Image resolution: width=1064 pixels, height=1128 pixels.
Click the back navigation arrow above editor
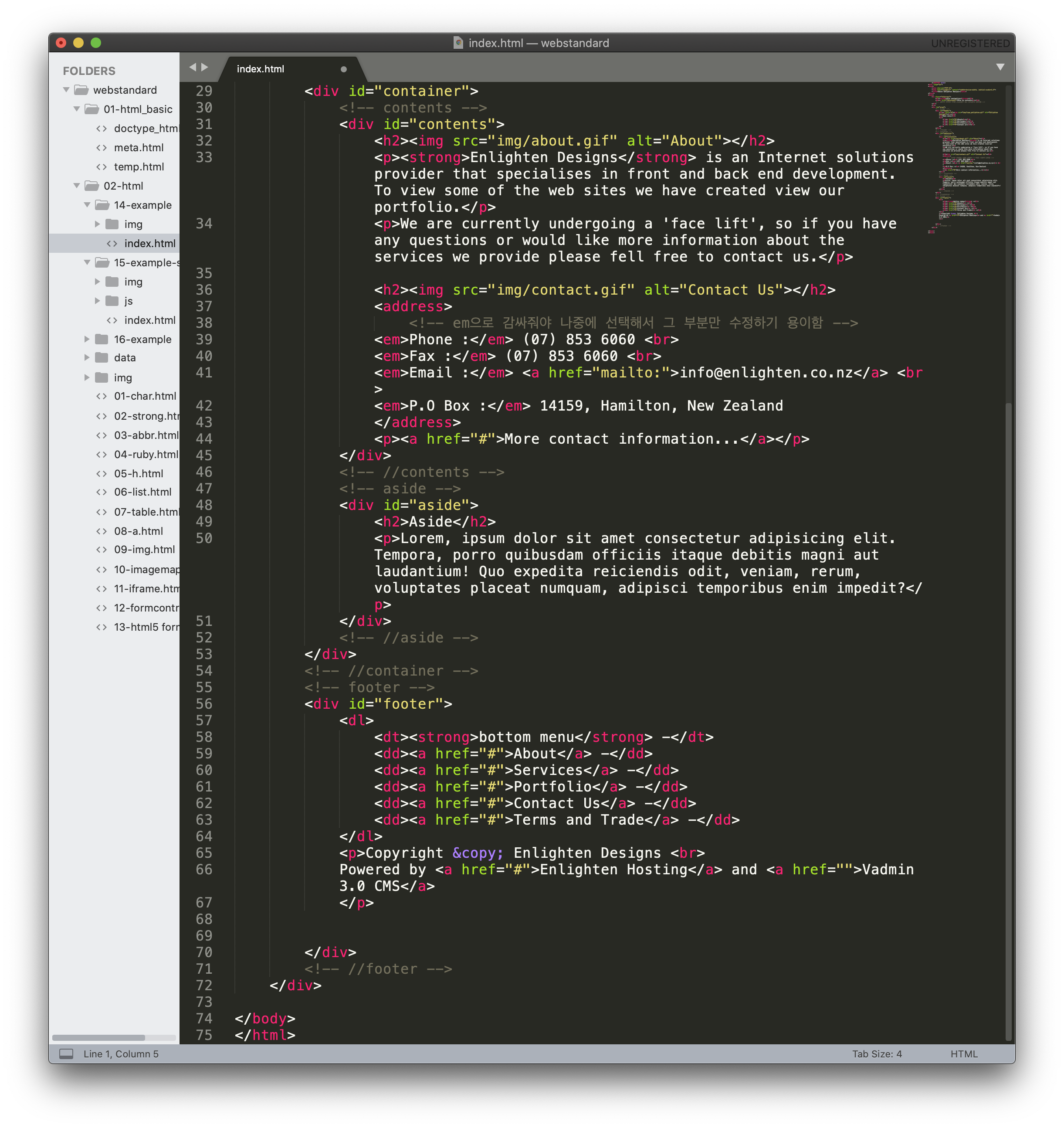pyautogui.click(x=192, y=67)
